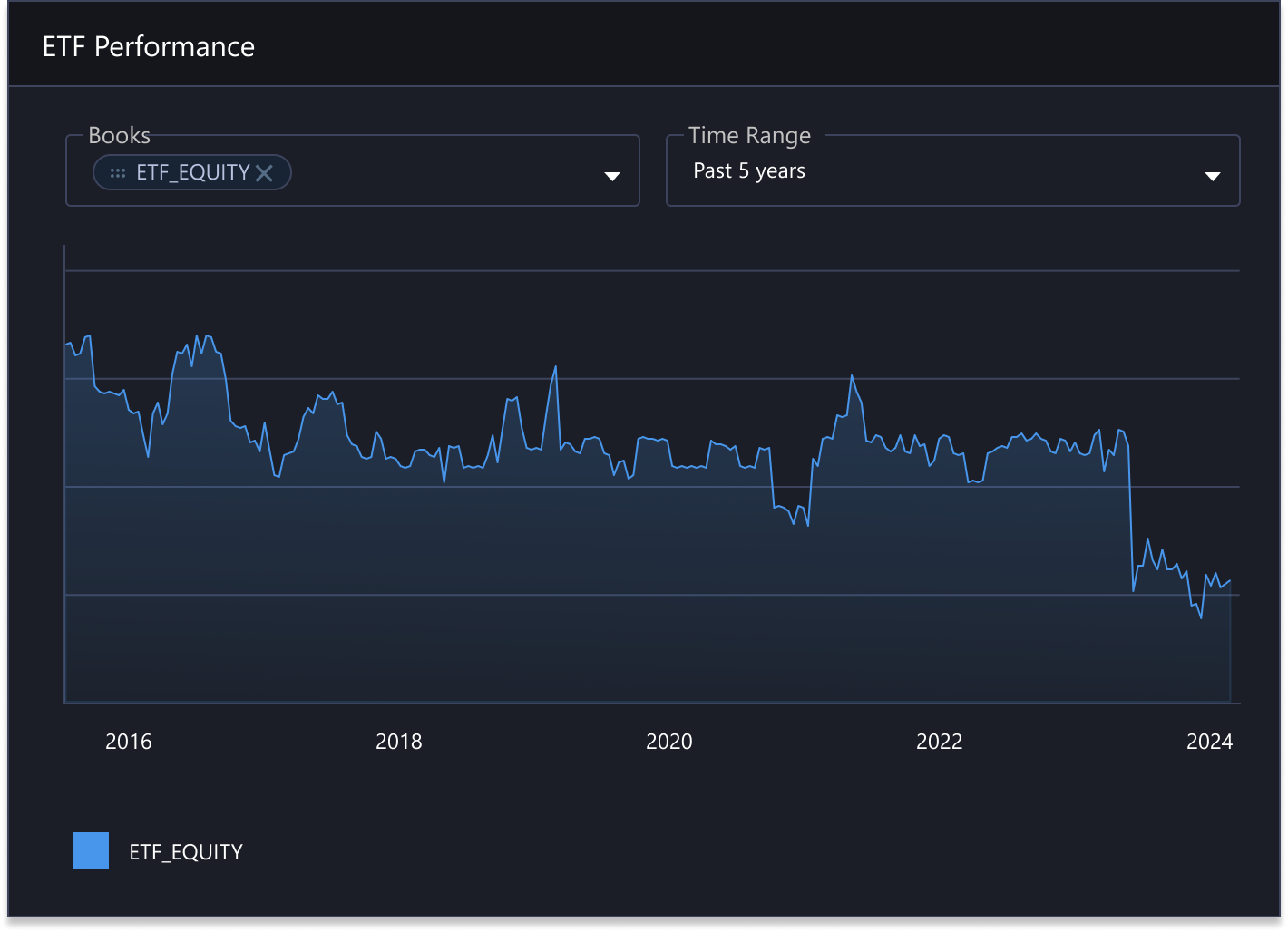Click the lowest dip on the chart near 2024
Viewport: 1288px width, 932px height.
[x=1202, y=617]
